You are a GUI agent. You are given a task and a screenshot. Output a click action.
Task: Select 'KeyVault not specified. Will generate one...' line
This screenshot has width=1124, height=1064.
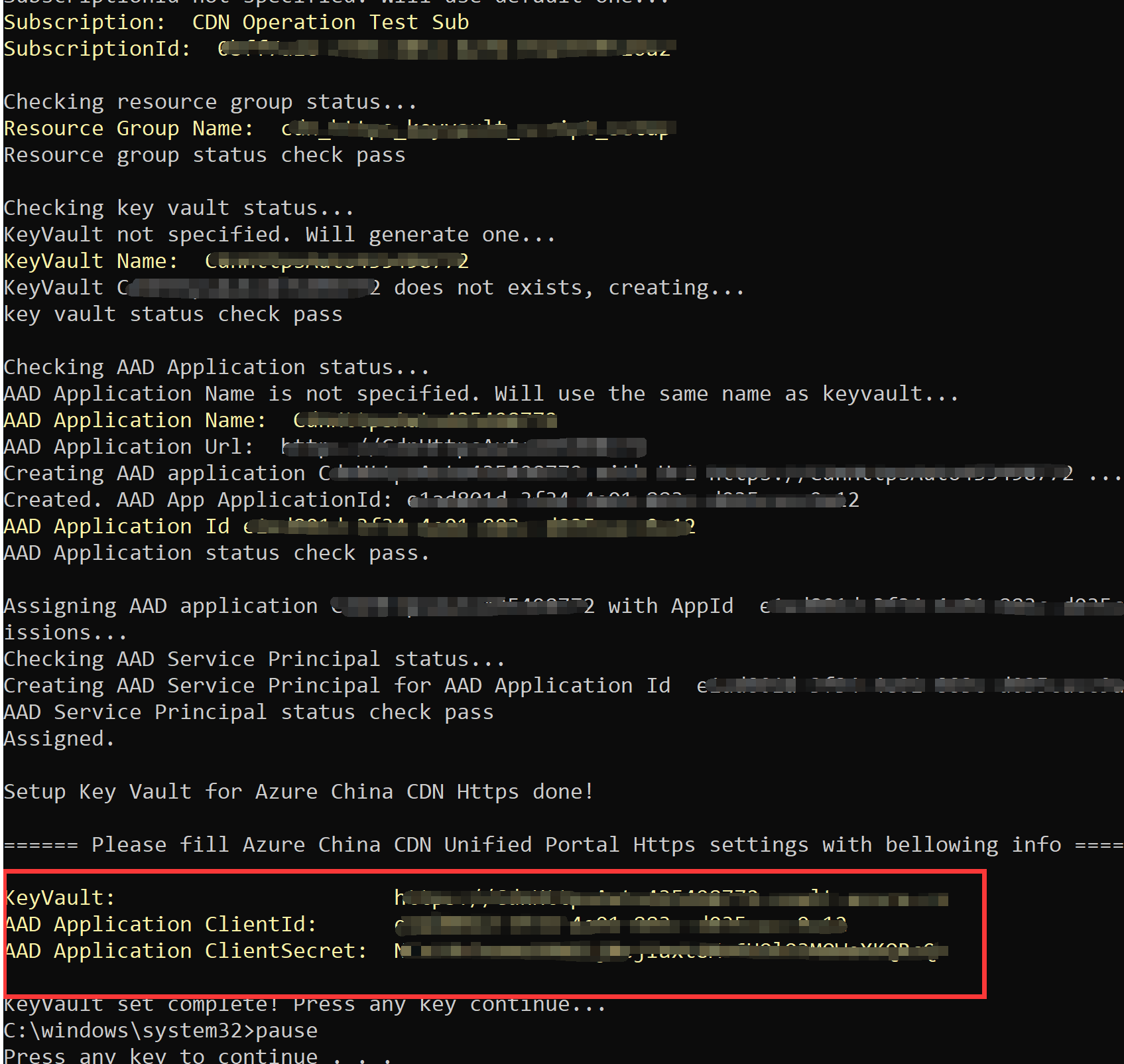[x=280, y=235]
